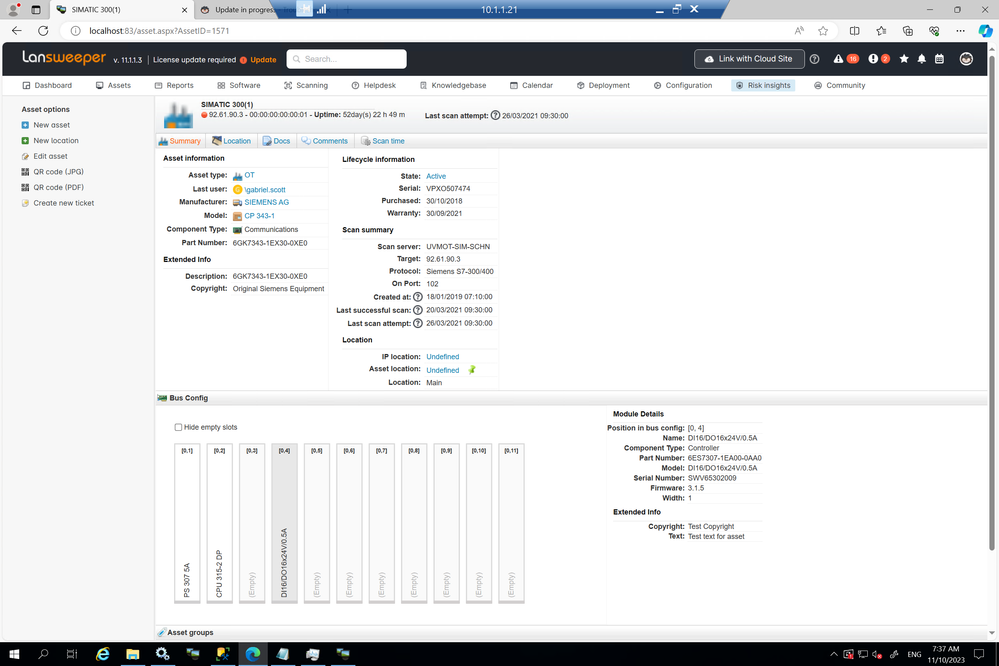This screenshot has height=666, width=999.
Task: Toggle Hide empty slots checkbox
Action: click(178, 427)
